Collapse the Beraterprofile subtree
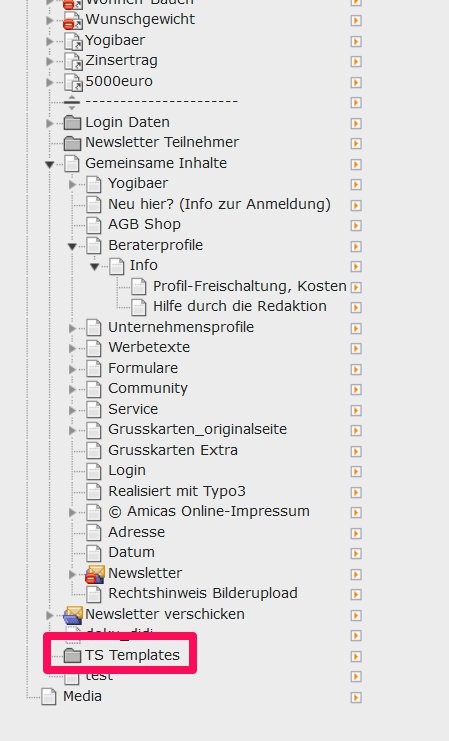 pos(72,246)
